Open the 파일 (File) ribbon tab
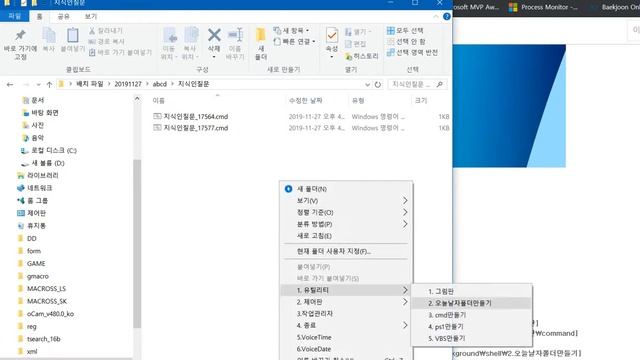Viewport: 640px width, 360px height. [x=14, y=16]
